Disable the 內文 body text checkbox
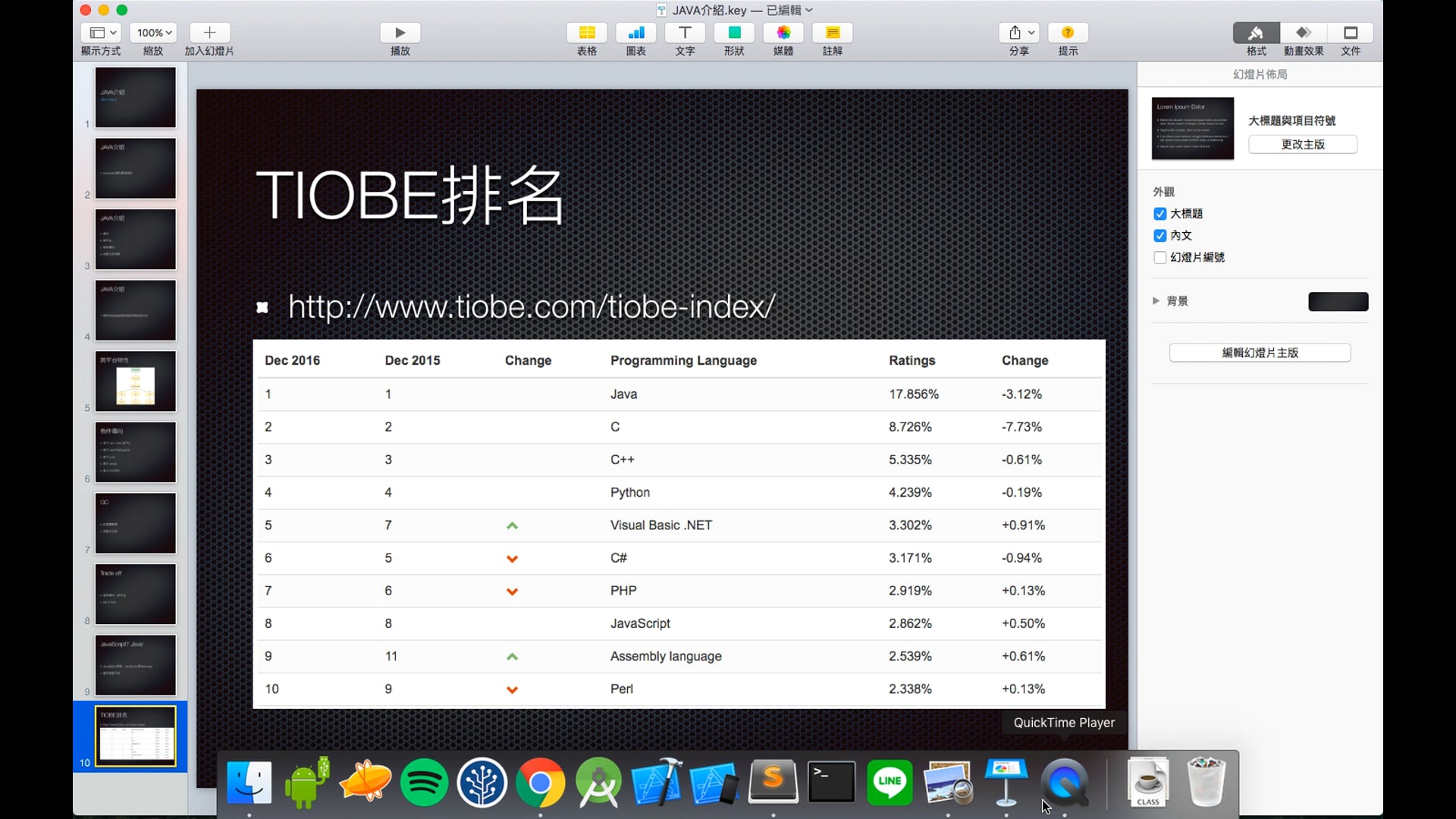 point(1161,235)
